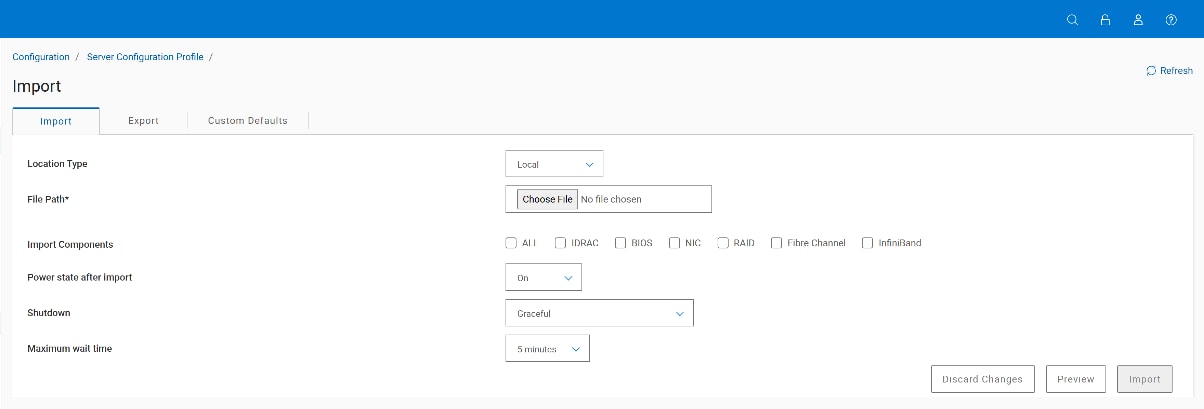Enable the BIOS checkbox

[x=621, y=243]
